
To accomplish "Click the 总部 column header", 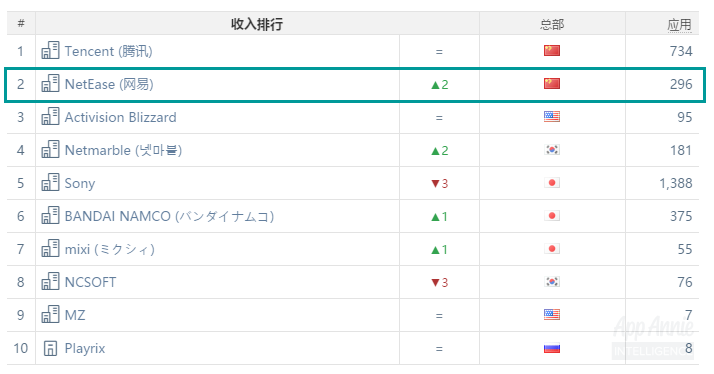I will 552,24.
